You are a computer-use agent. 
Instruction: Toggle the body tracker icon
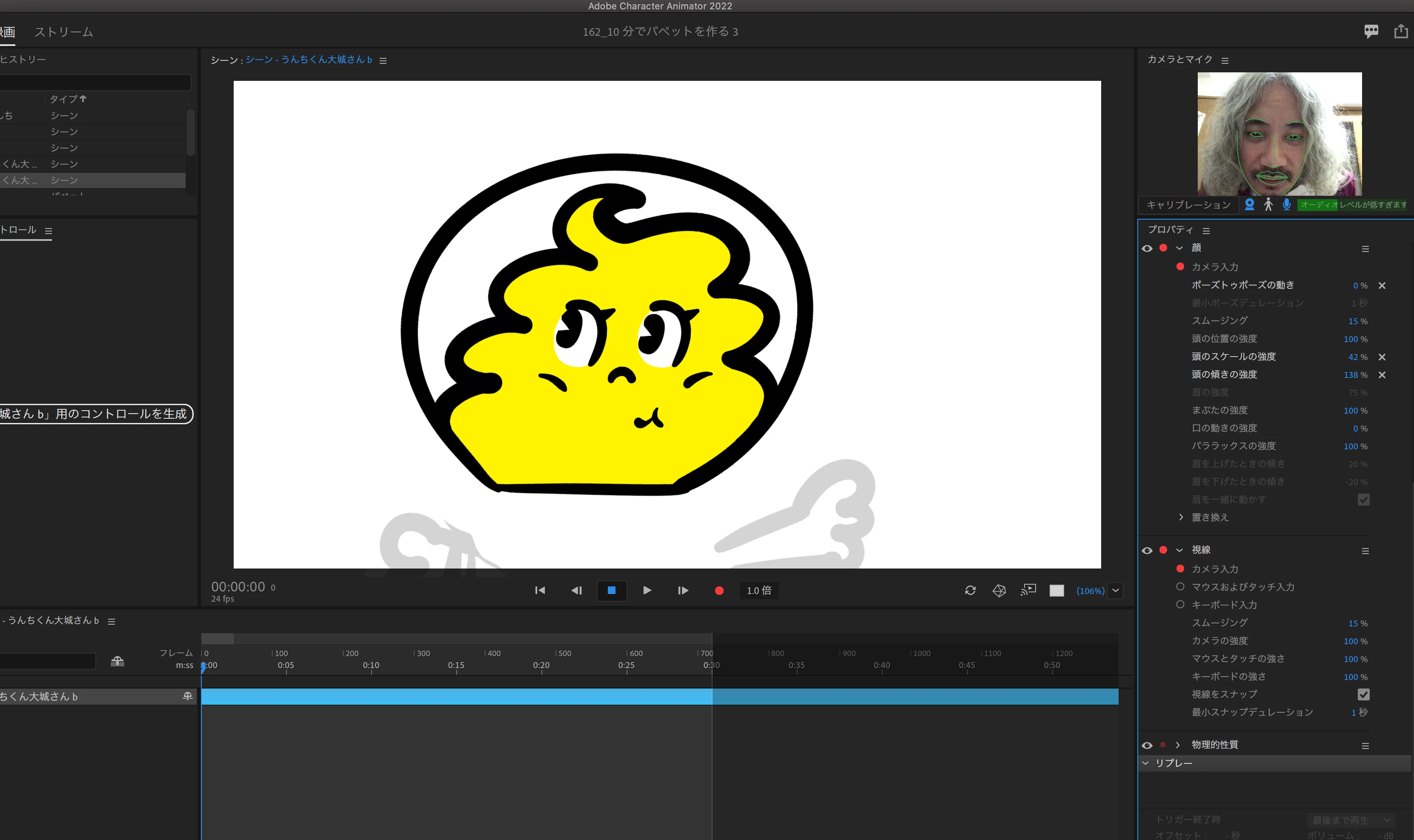click(1268, 204)
